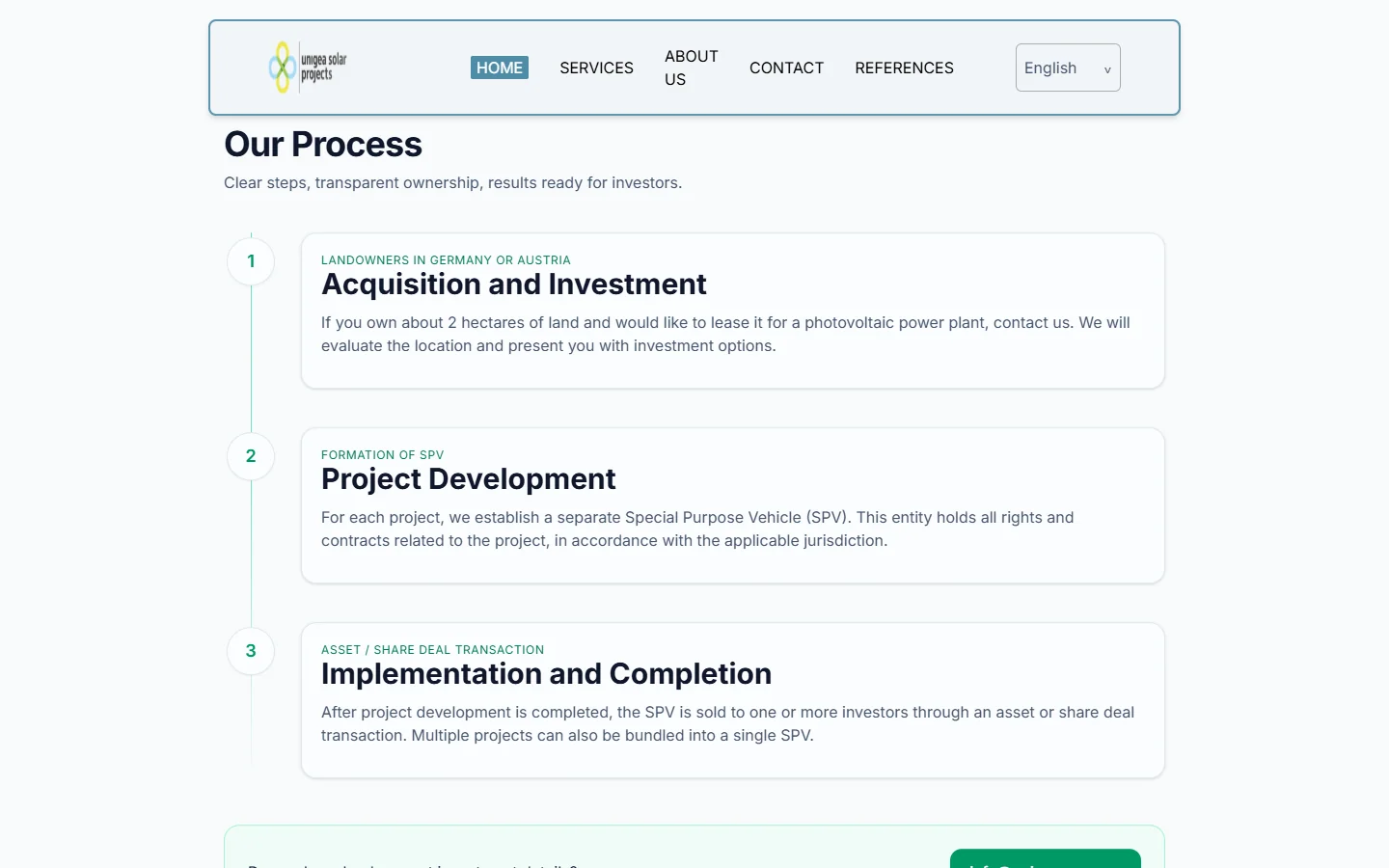Click the 'Clear steps, transparent ownership' subtitle

(x=452, y=183)
